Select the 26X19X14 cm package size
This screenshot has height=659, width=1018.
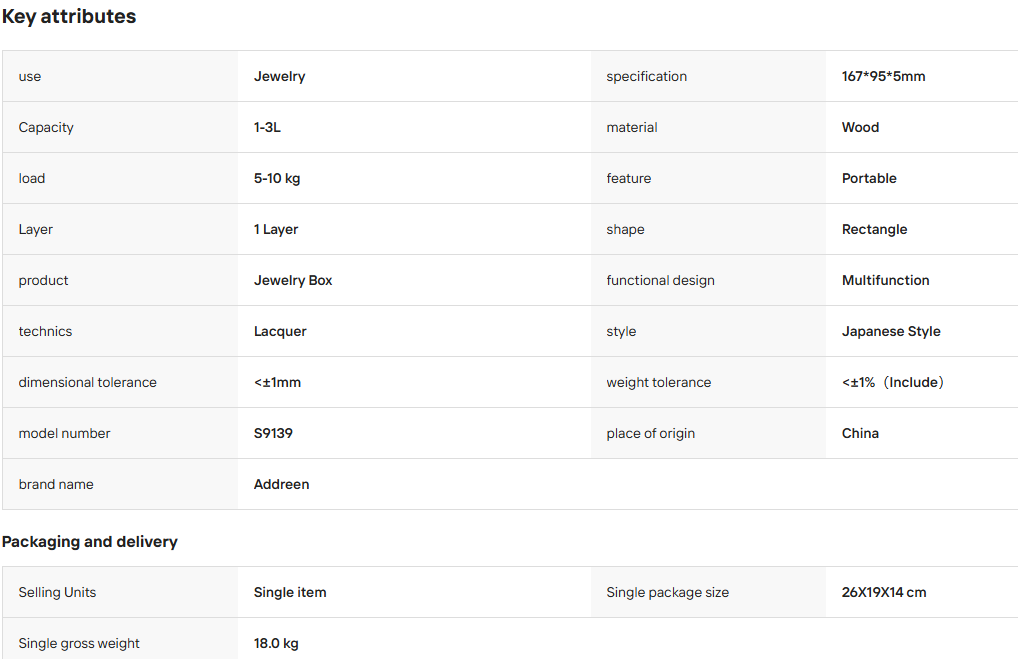pos(884,592)
